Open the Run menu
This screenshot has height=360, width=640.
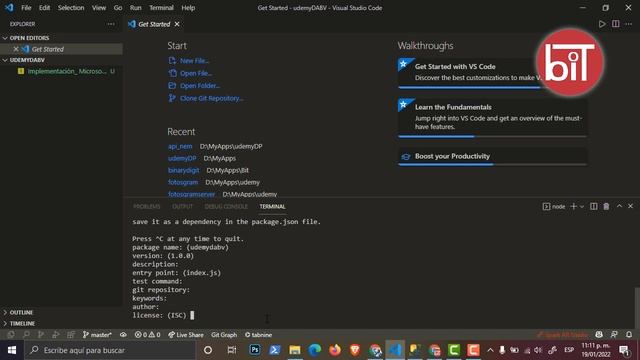click(136, 8)
